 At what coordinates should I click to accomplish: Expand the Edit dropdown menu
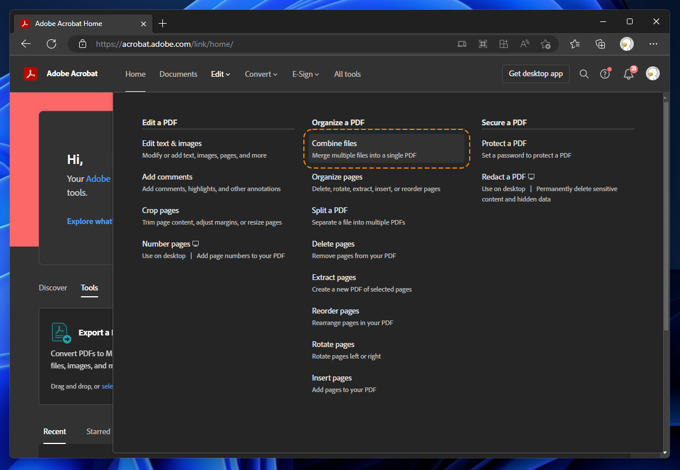pos(220,74)
